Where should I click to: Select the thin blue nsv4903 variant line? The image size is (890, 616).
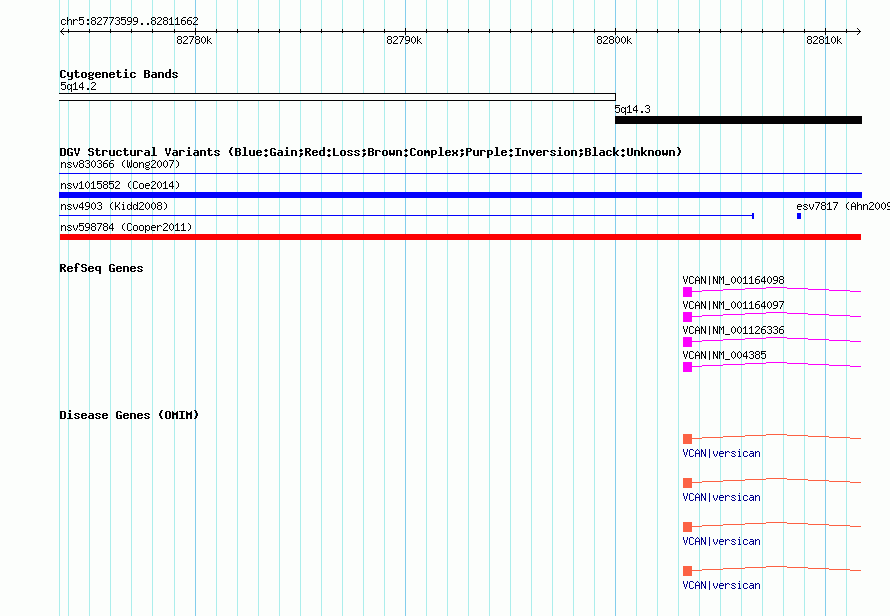(406, 216)
